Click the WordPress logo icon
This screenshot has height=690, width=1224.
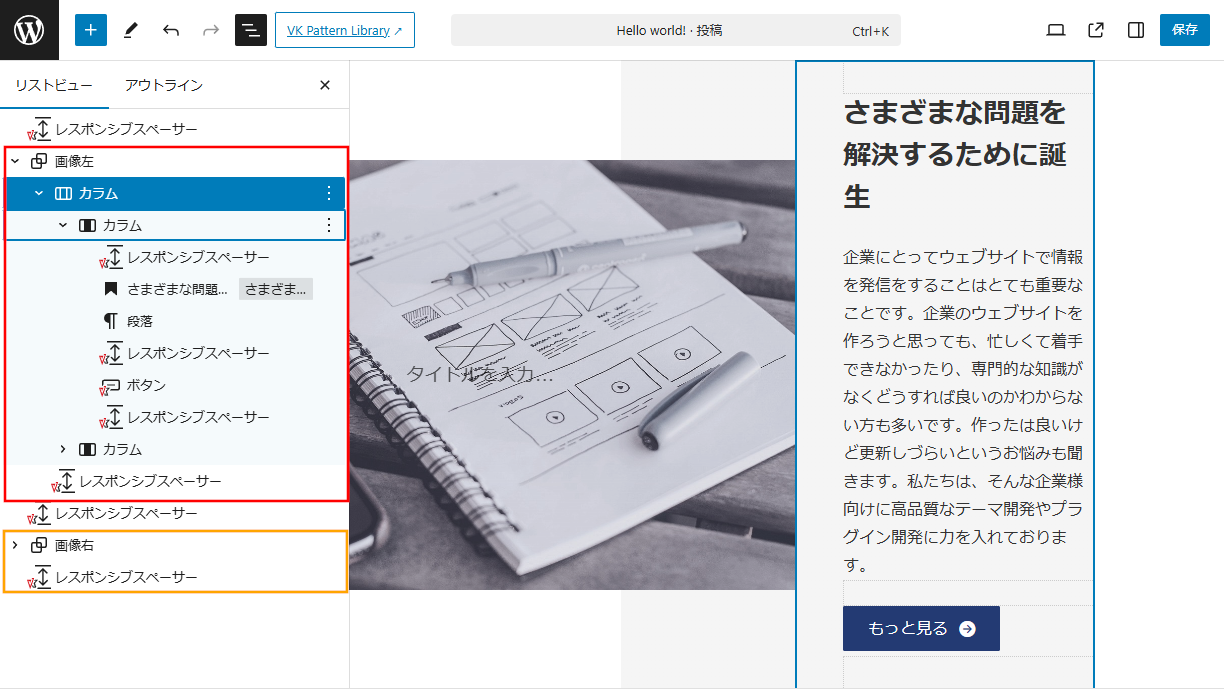click(x=29, y=30)
